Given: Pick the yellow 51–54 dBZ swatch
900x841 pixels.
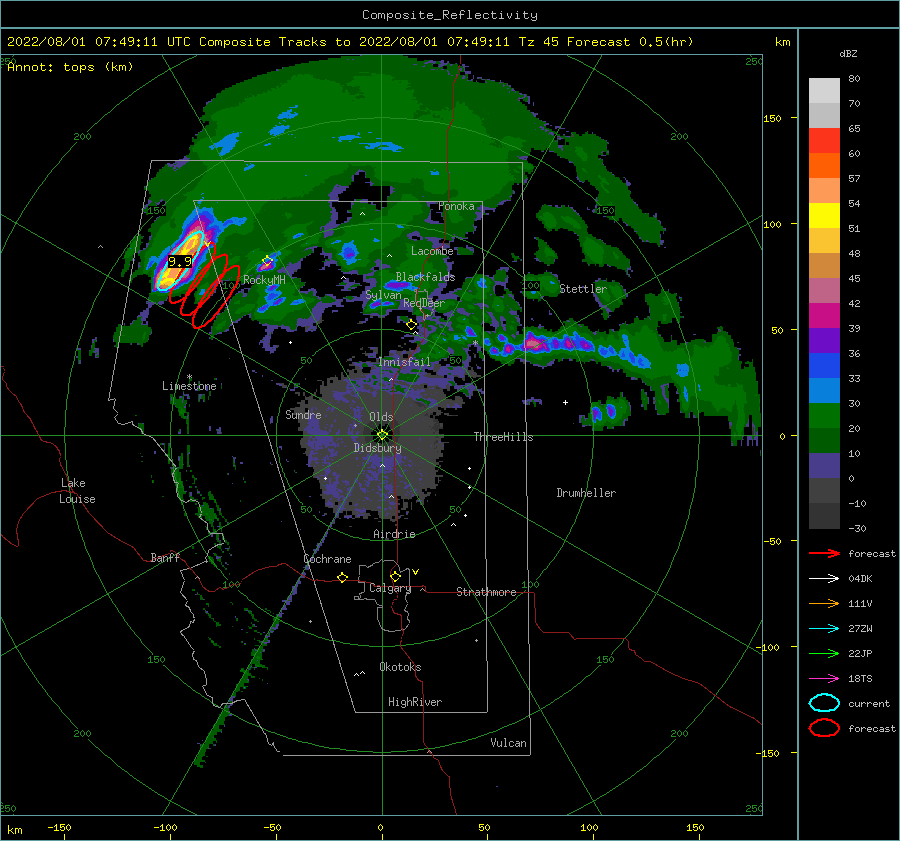Looking at the screenshot, I should click(x=824, y=216).
